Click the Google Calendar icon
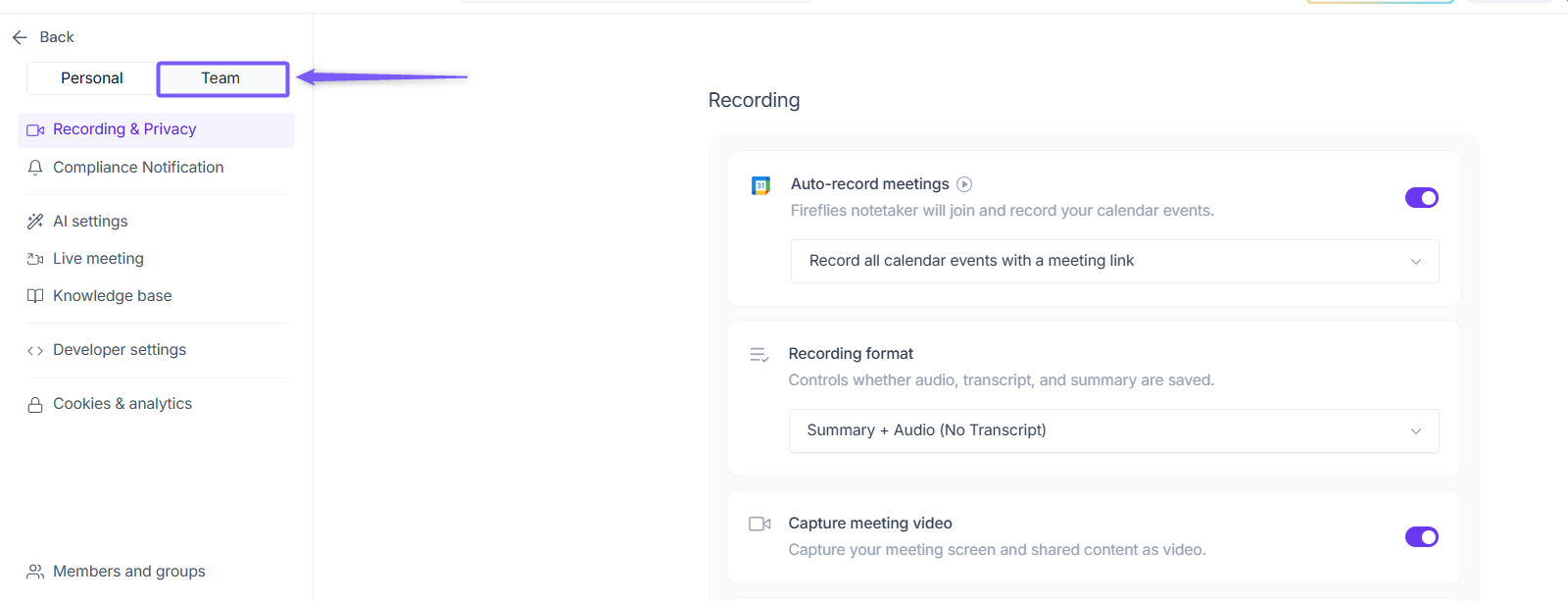Image resolution: width=1568 pixels, height=601 pixels. 760,185
